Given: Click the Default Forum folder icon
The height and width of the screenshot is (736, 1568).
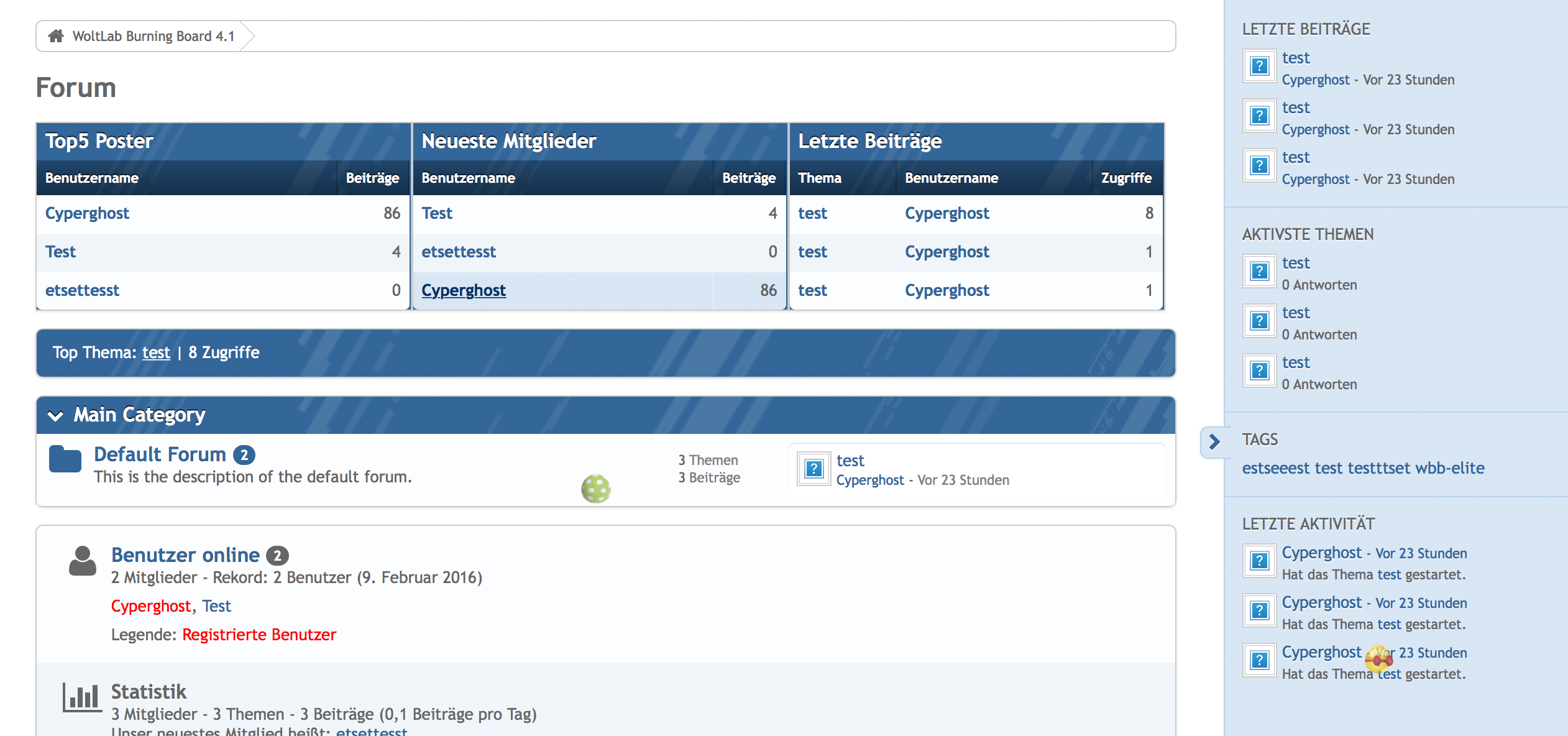Looking at the screenshot, I should point(65,459).
